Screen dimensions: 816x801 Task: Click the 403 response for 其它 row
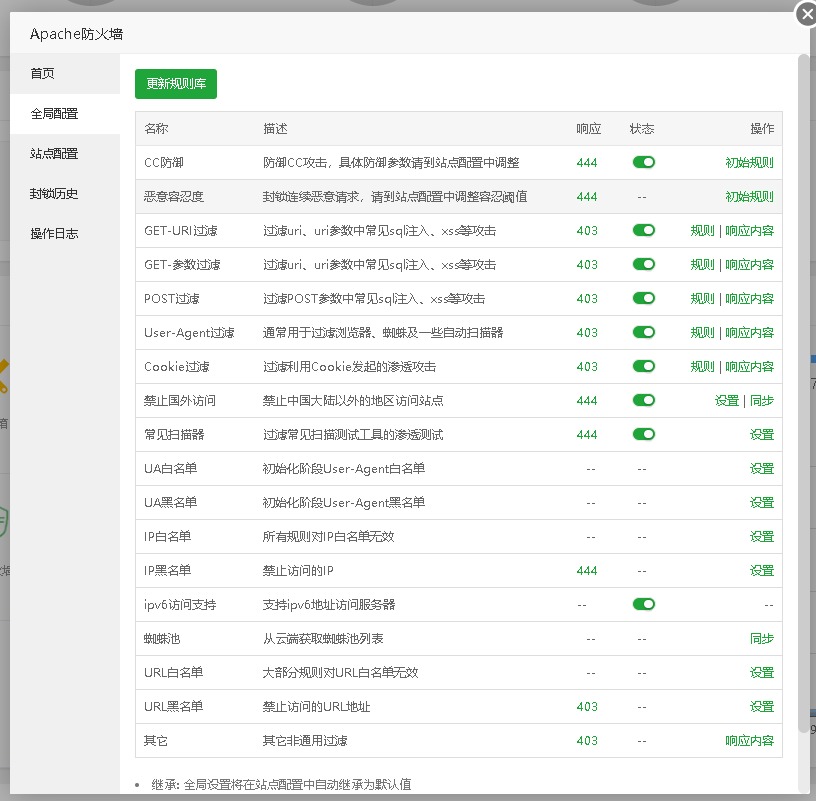(x=587, y=741)
